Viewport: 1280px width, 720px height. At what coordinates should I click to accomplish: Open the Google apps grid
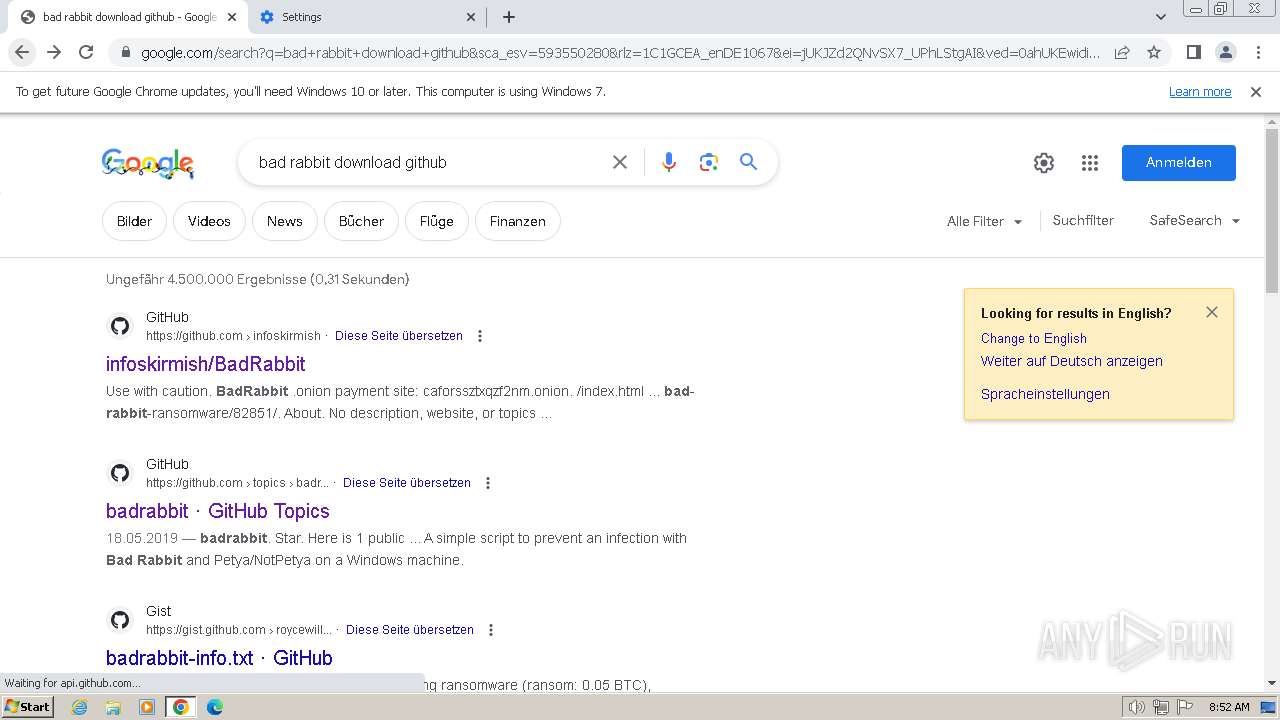click(1090, 163)
